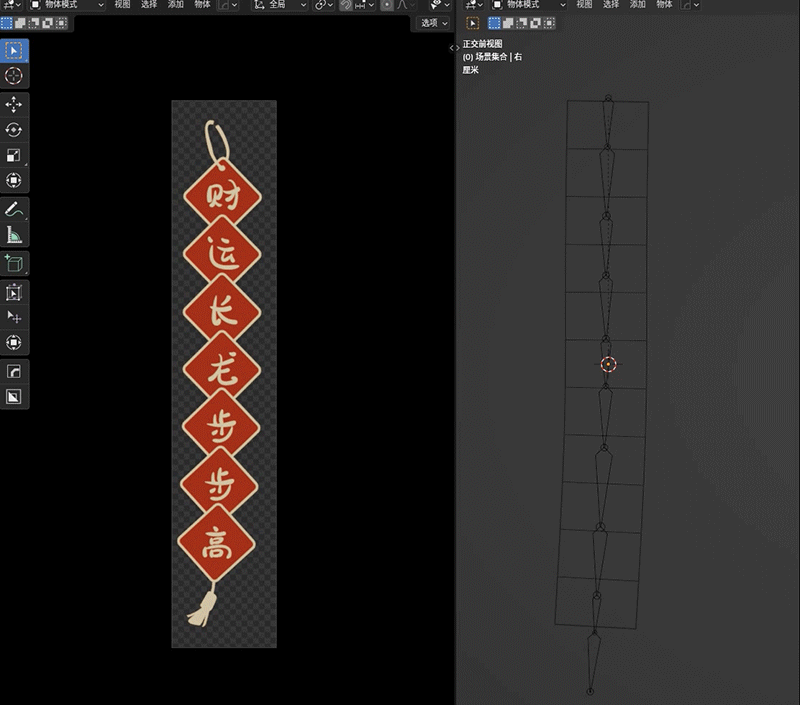Open 添加 menu in right viewport

[x=637, y=5]
